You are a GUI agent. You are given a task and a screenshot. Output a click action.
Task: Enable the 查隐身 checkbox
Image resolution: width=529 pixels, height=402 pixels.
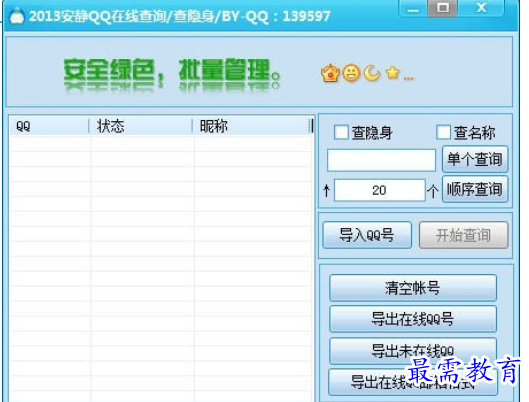pyautogui.click(x=341, y=132)
